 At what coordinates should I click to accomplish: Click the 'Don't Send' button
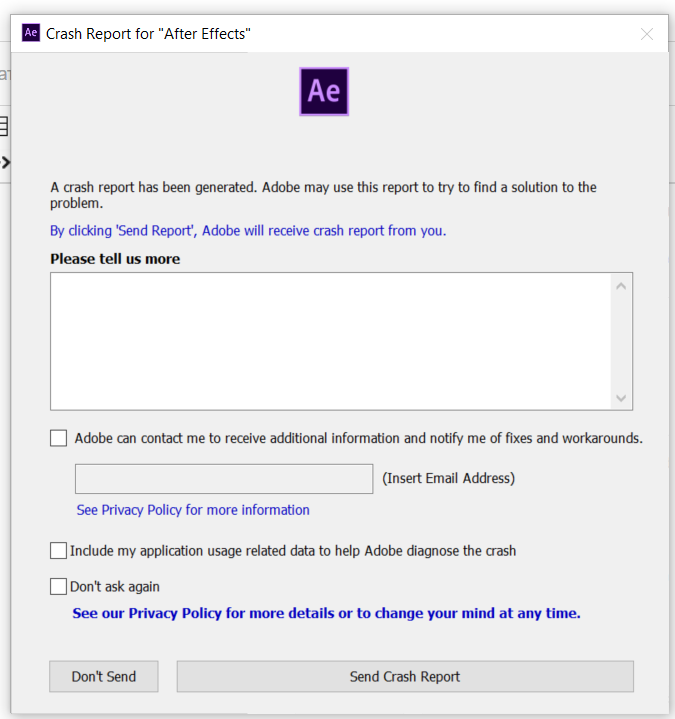tap(104, 676)
